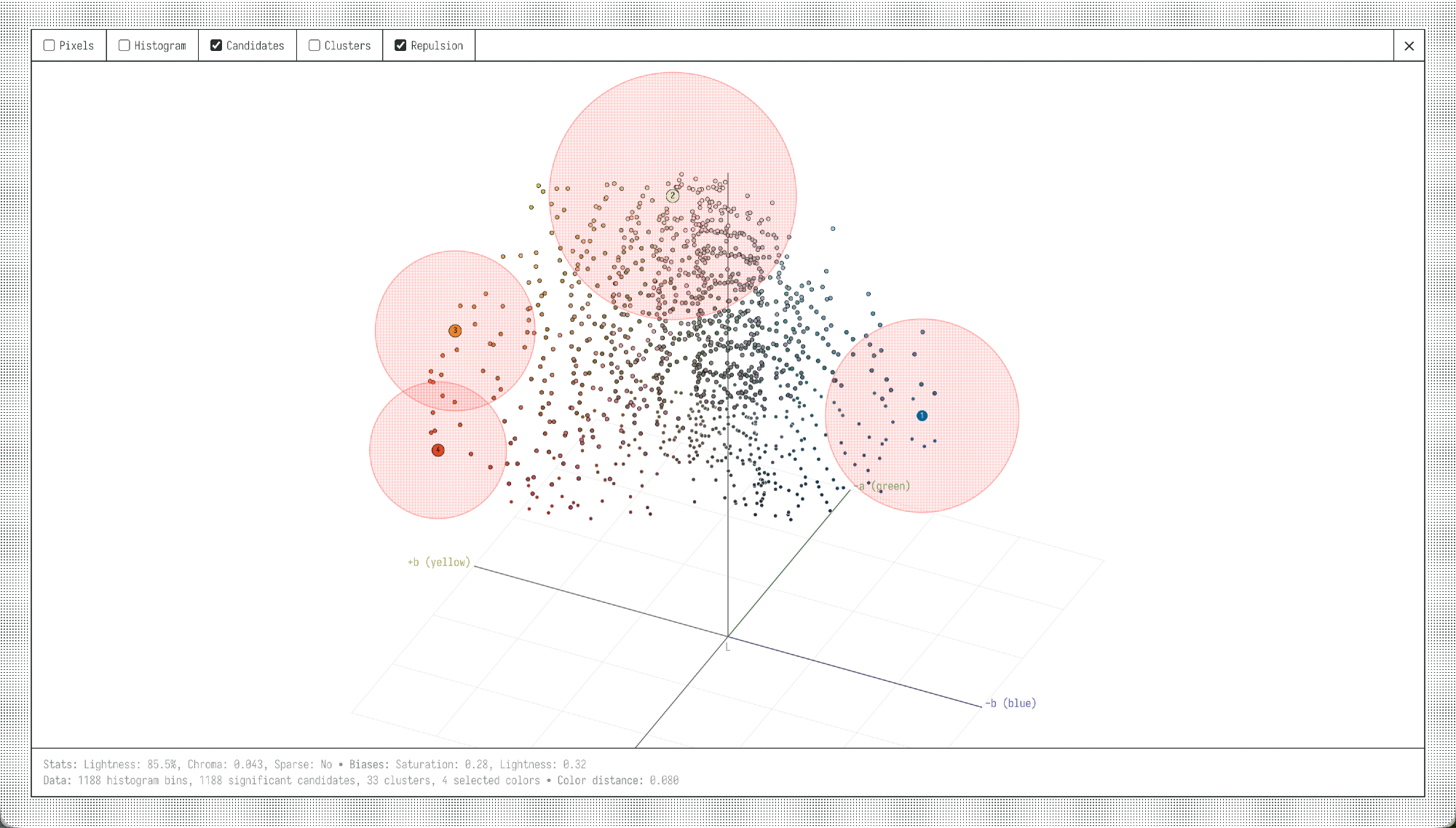This screenshot has height=828, width=1456.
Task: Click the +b (yellow) axis label
Action: pos(439,562)
